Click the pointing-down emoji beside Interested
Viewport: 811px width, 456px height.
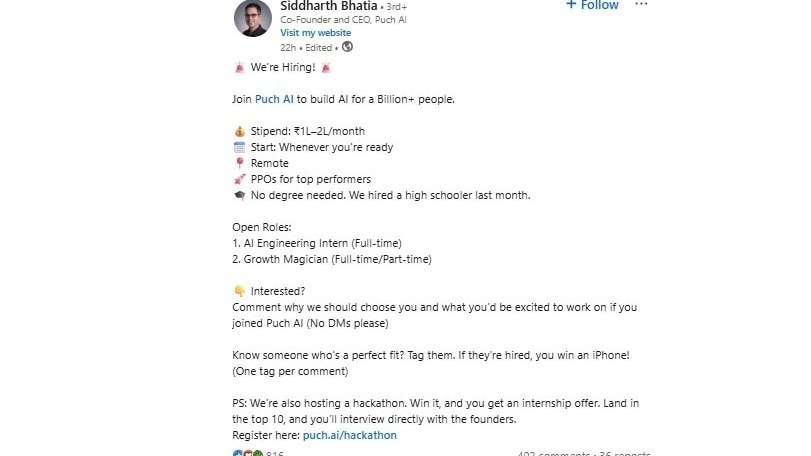(239, 291)
